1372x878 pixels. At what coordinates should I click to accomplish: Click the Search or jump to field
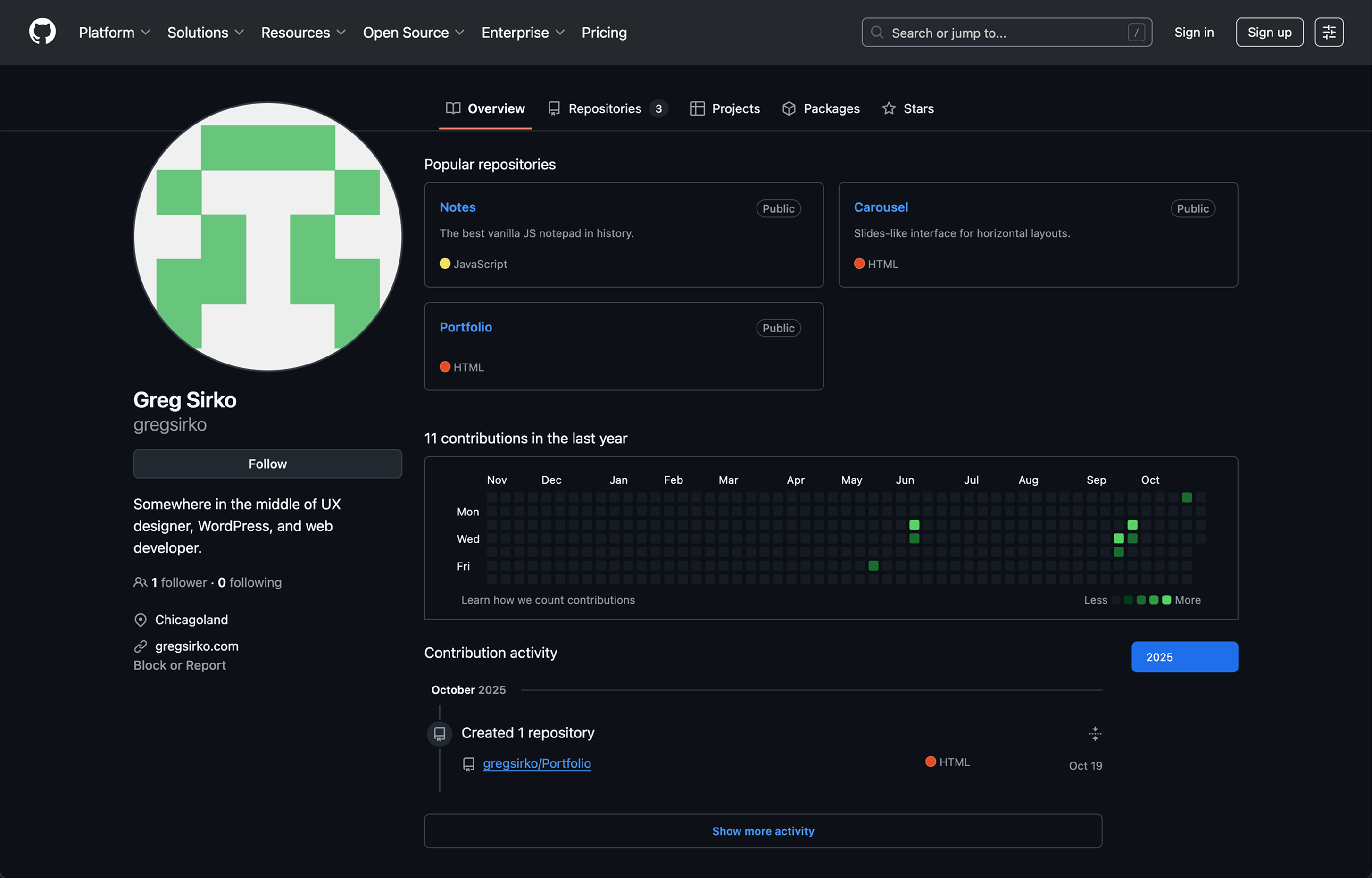(x=1006, y=33)
